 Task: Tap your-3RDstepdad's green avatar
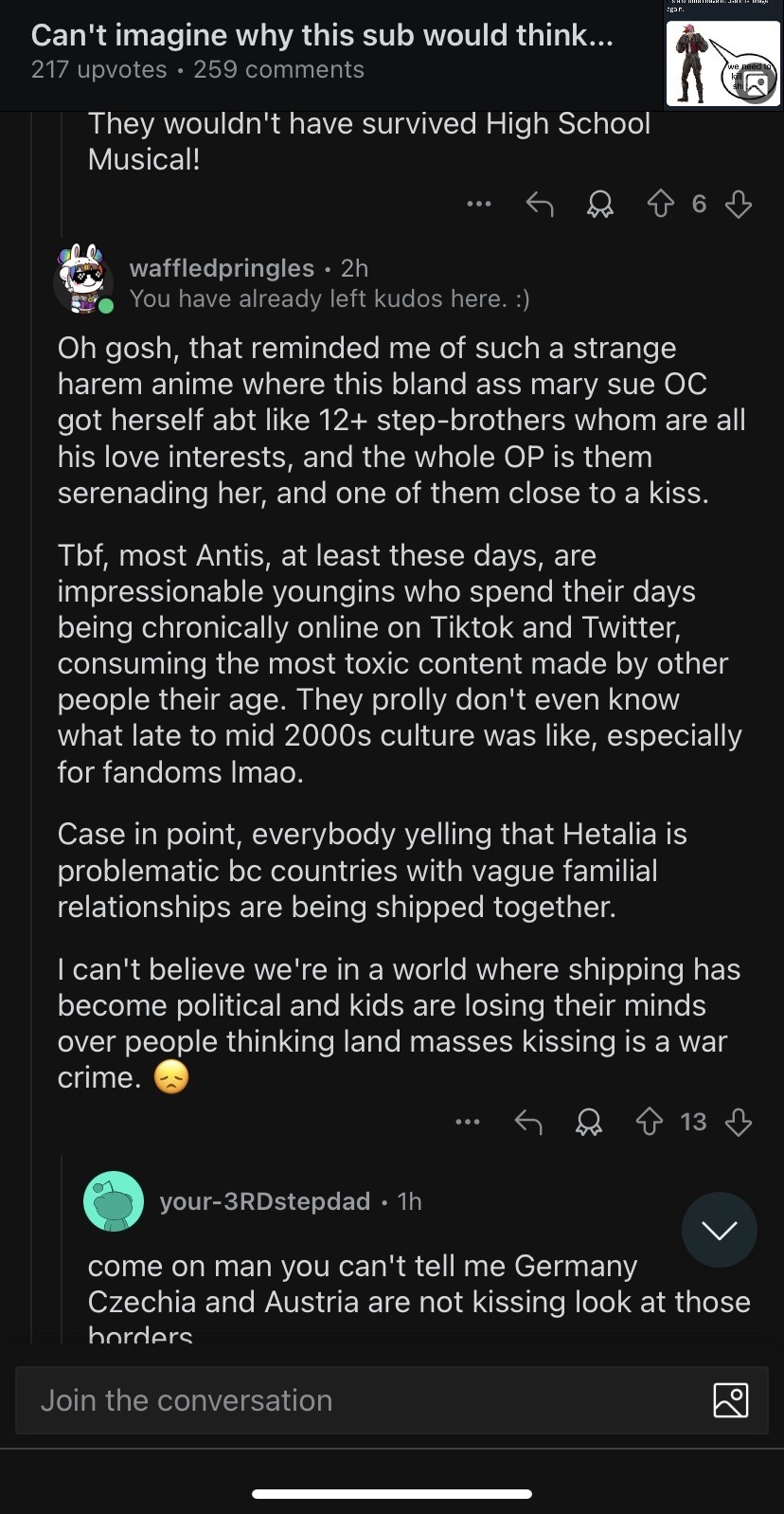[114, 1201]
